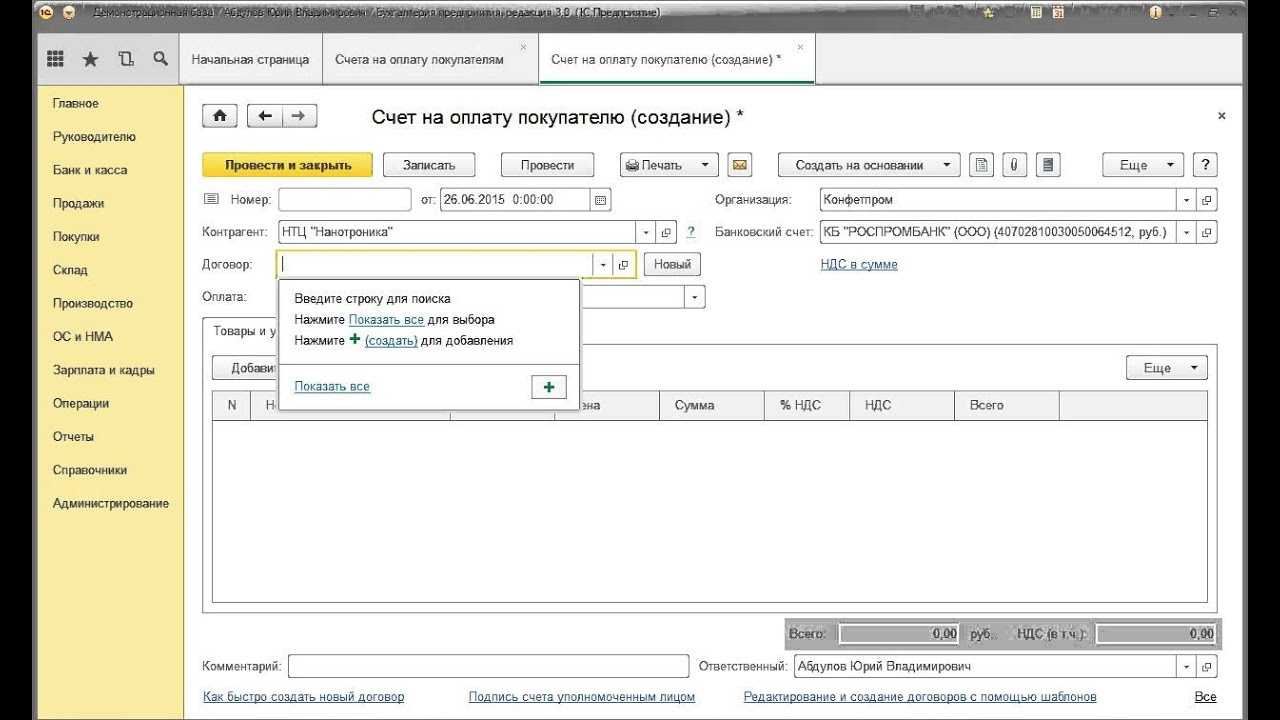
Task: Navigate back with the left arrow
Action: (x=265, y=116)
